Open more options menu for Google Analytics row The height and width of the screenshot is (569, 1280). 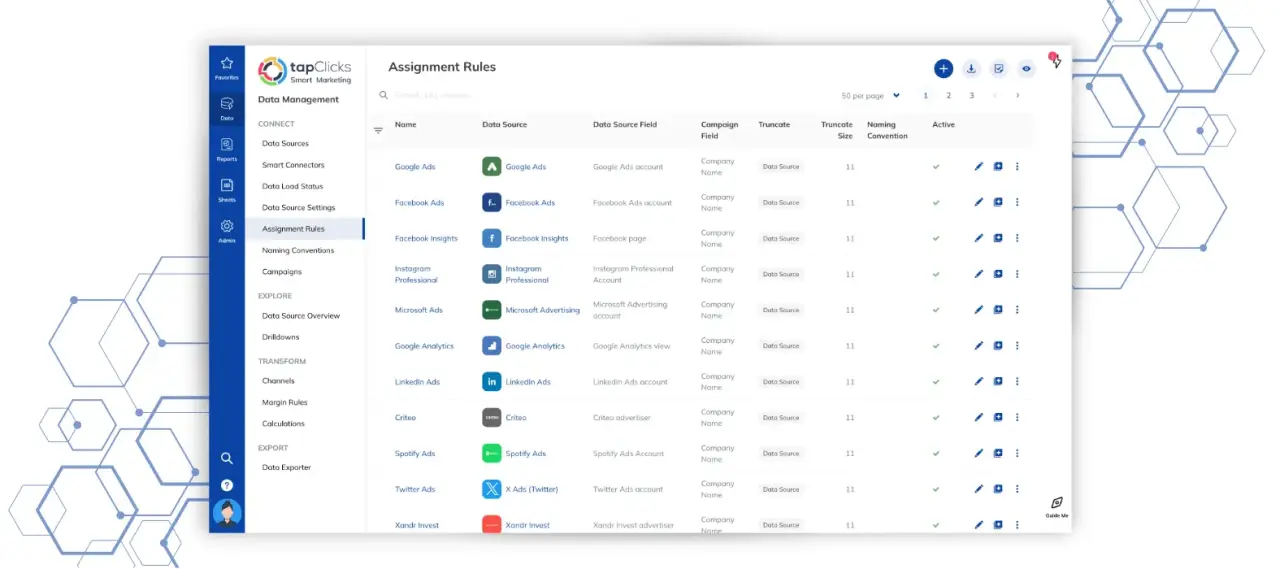coord(1017,346)
